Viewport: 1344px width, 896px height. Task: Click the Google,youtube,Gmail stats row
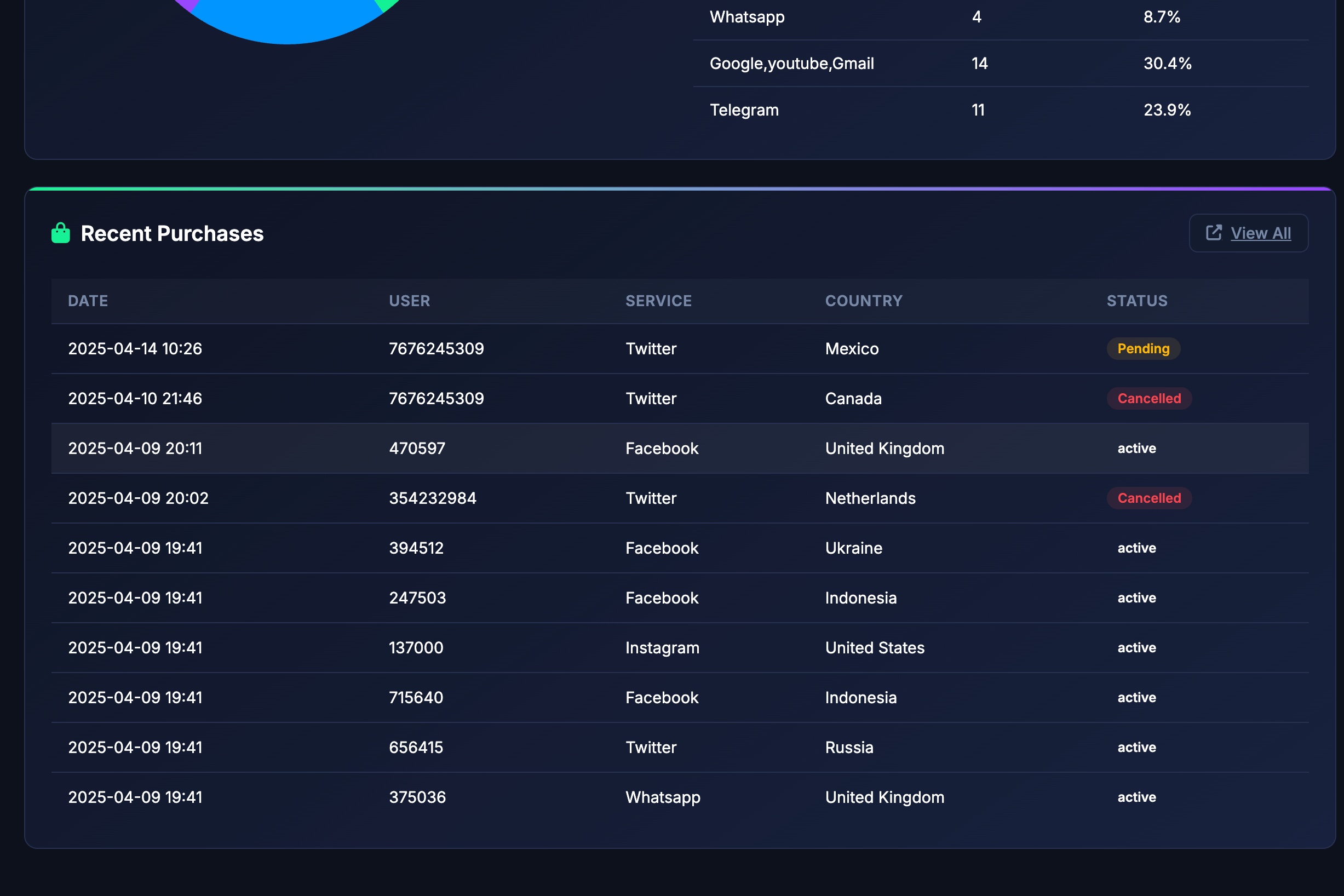(1001, 64)
